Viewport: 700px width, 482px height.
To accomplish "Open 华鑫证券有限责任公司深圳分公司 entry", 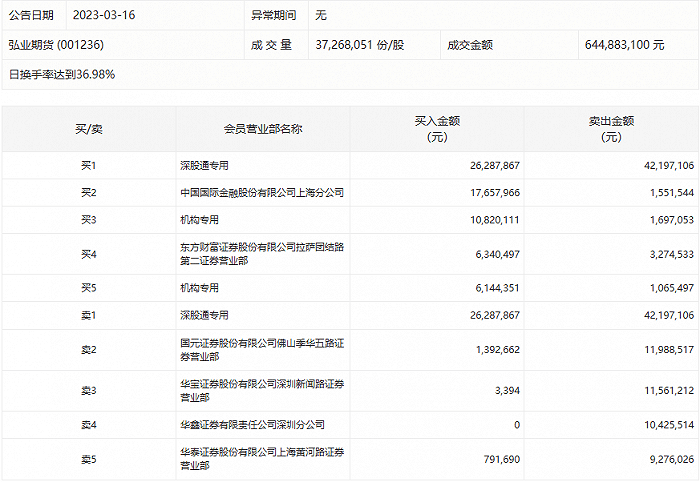I will [251, 425].
